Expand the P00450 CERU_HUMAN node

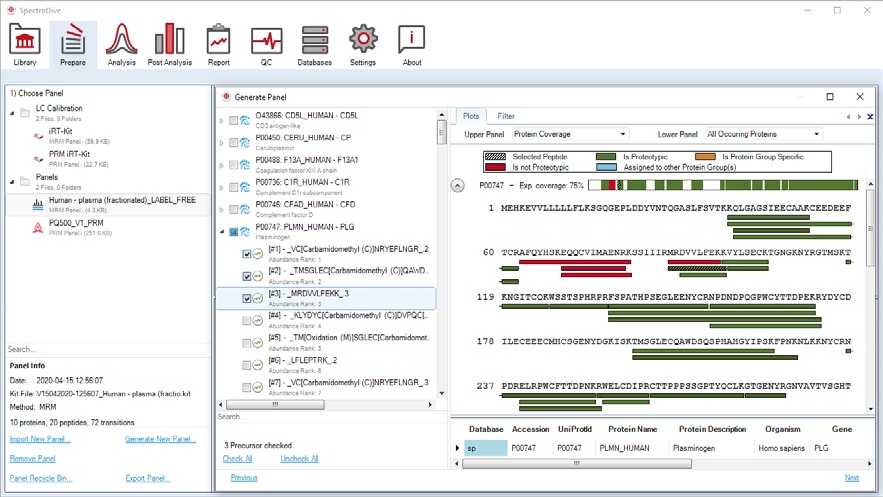222,143
